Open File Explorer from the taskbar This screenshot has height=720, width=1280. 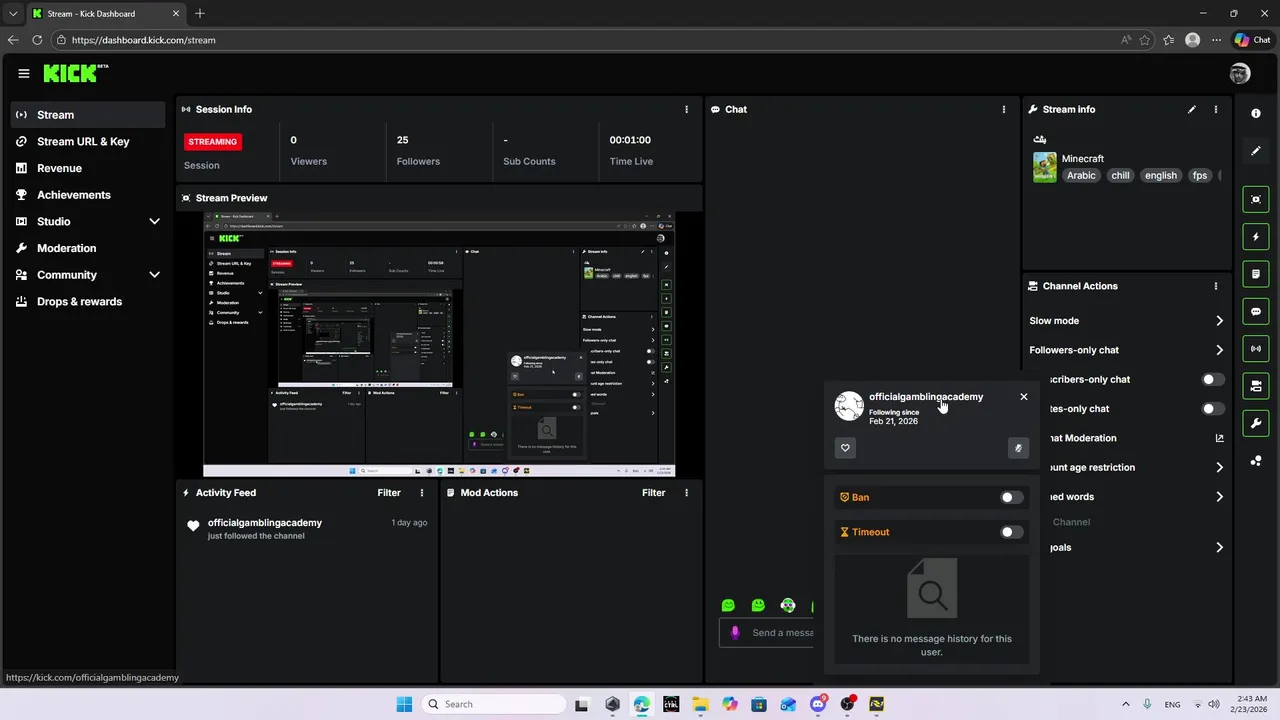(x=700, y=704)
